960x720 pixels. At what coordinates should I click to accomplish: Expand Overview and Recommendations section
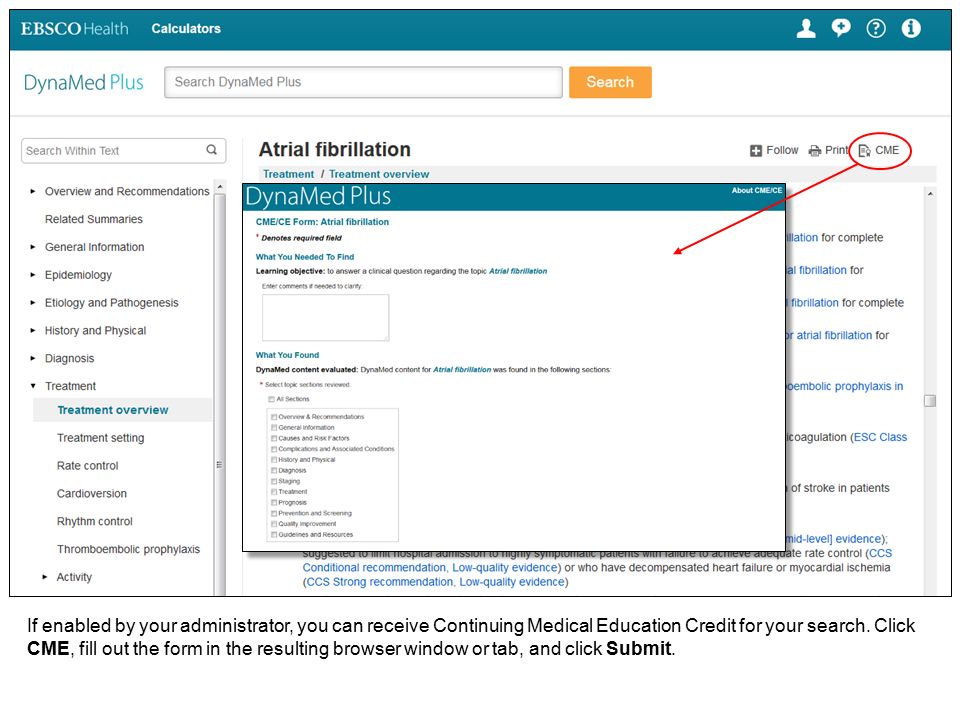(33, 192)
